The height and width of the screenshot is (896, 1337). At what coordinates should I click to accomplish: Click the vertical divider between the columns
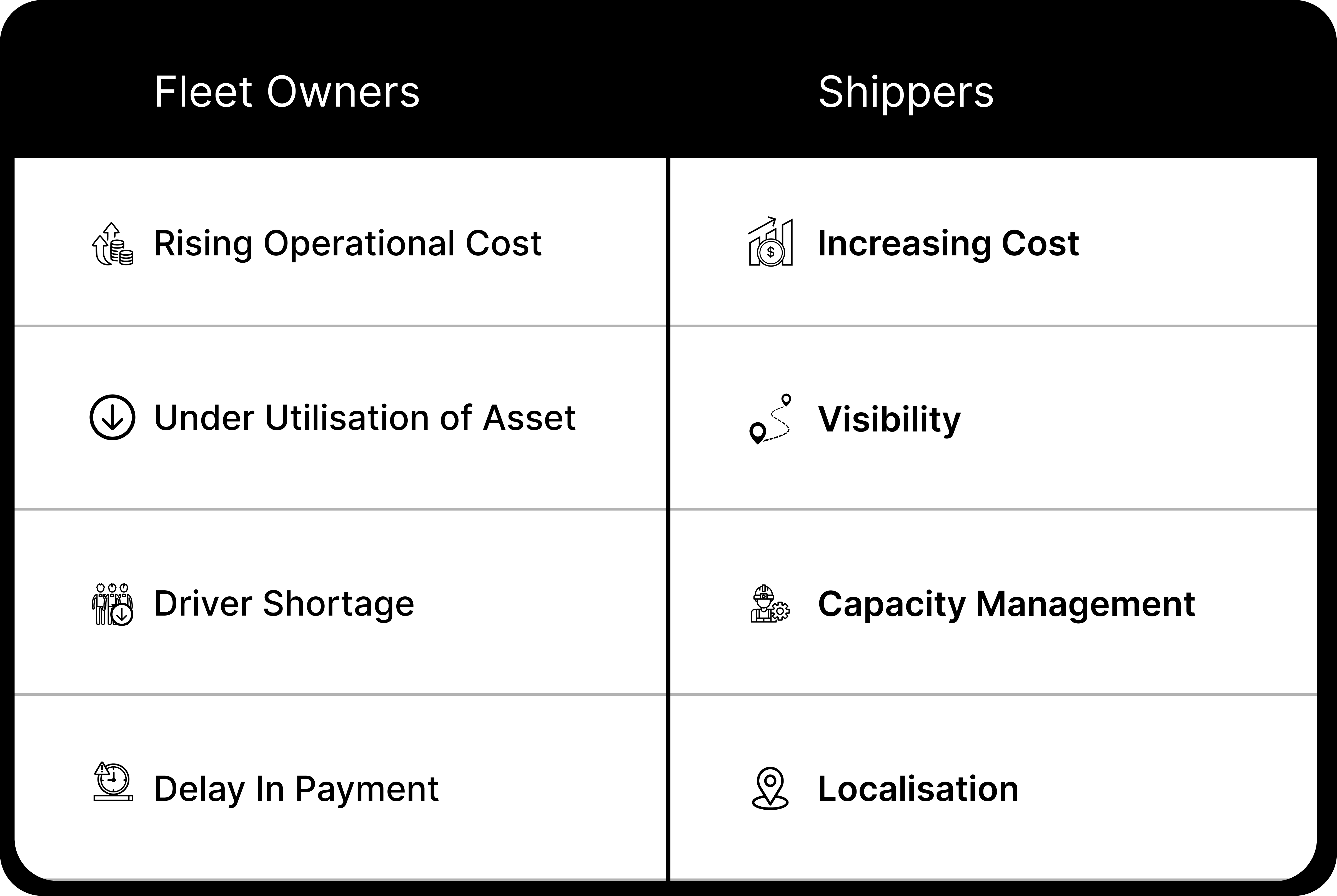(x=668, y=519)
